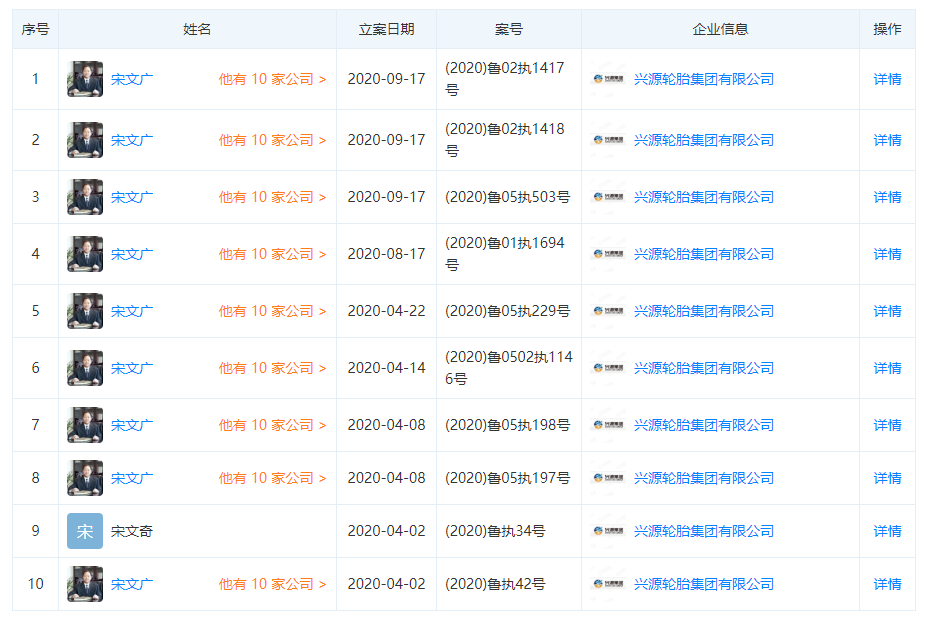Viewport: 926px width, 627px height.
Task: Select the name 宋文奇 in row 9
Action: click(132, 531)
